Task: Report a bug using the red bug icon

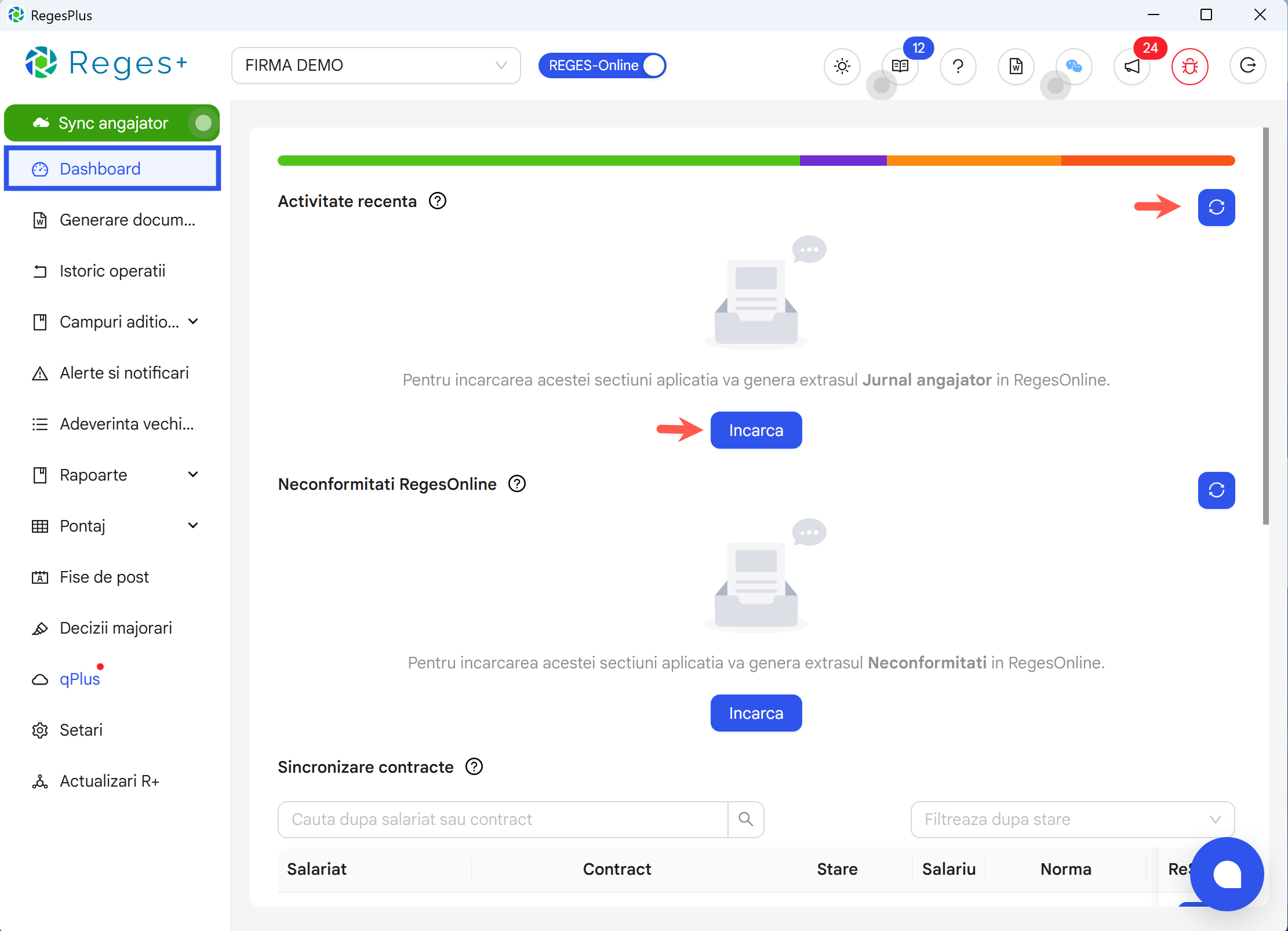Action: [1189, 66]
